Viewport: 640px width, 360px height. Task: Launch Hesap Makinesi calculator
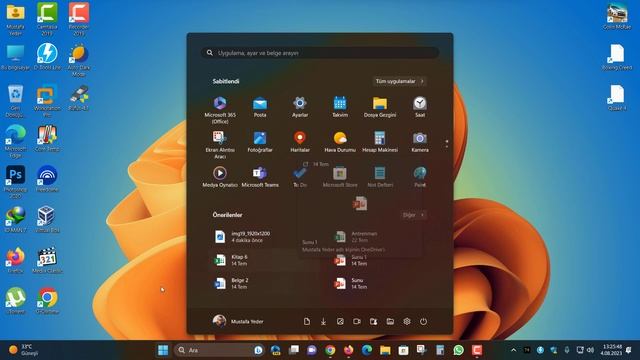click(x=380, y=142)
